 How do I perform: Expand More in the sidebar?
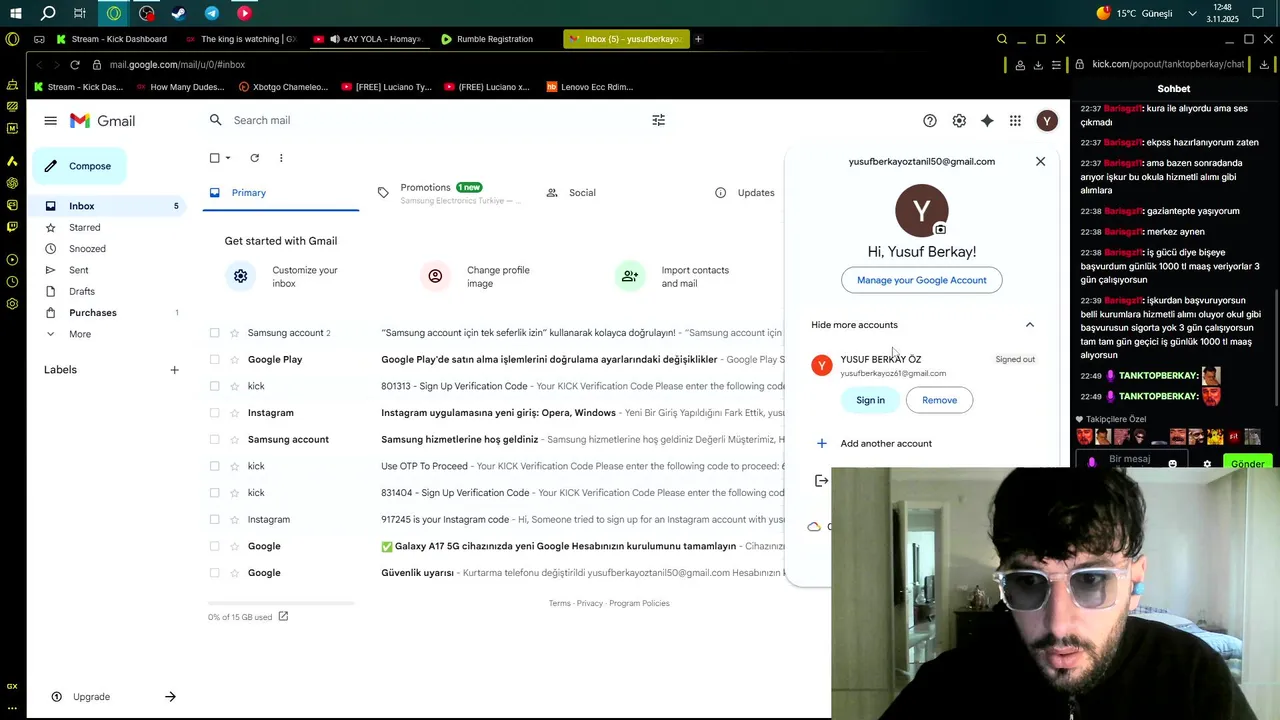click(x=80, y=334)
